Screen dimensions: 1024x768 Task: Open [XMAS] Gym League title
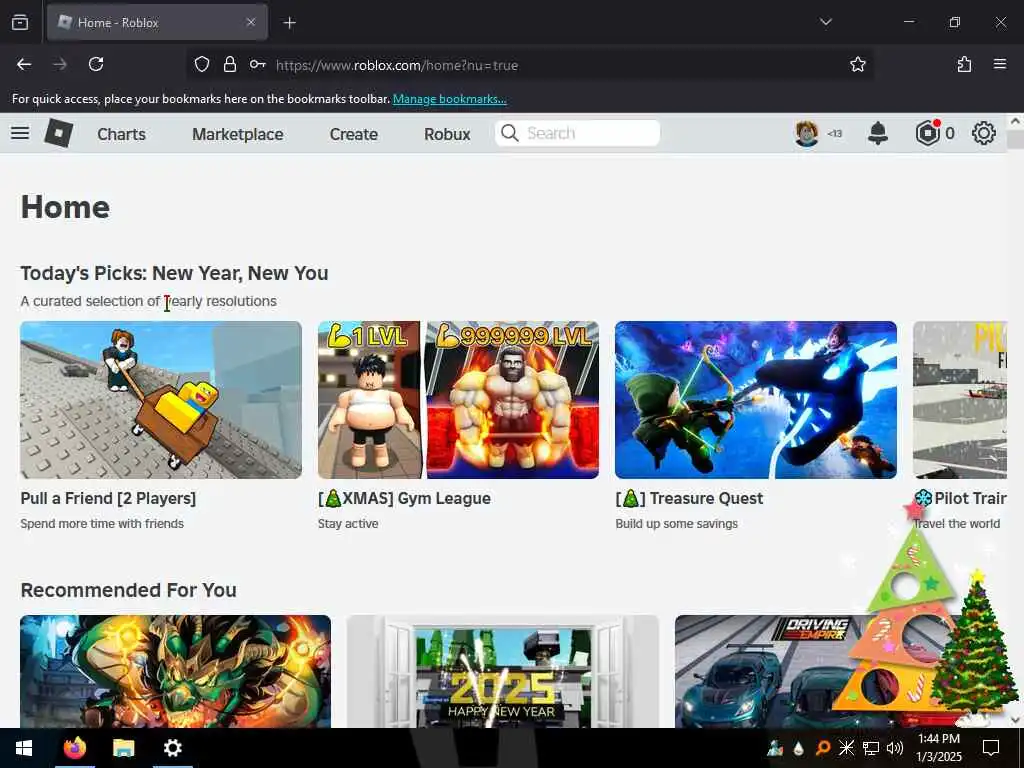[404, 498]
